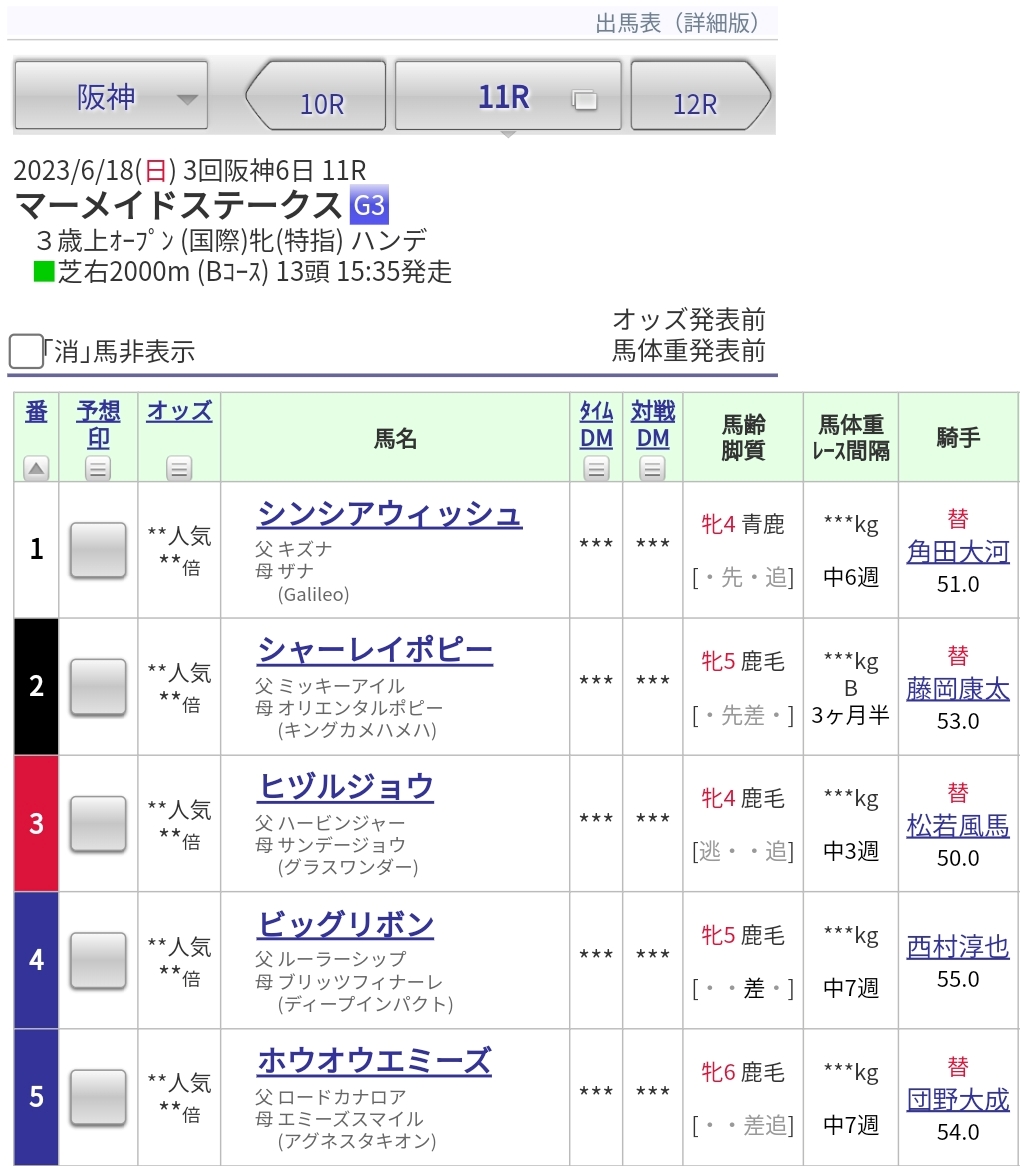Set prediction mark for horse 2 シャーレイポピー

98,687
